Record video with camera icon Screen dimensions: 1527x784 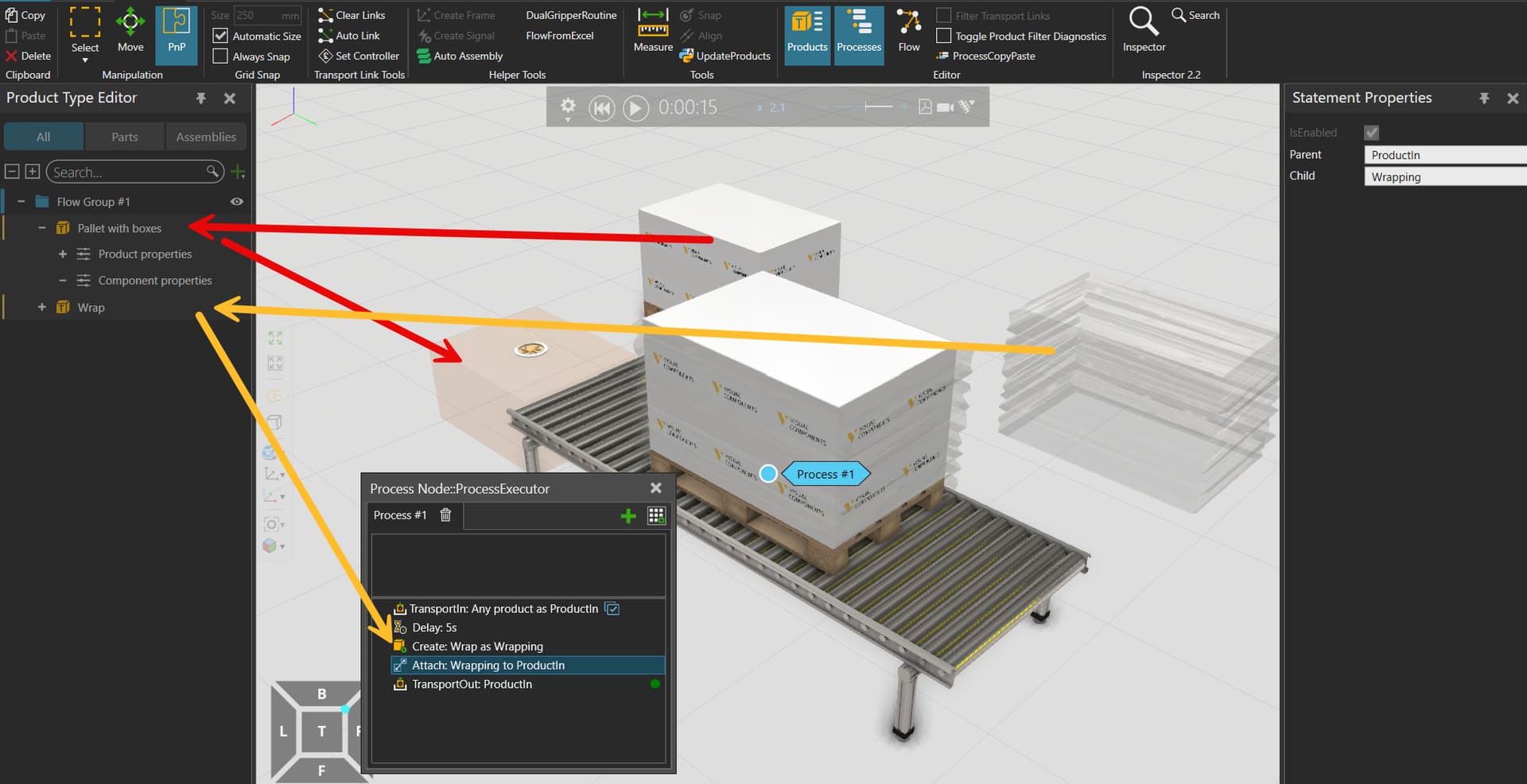(x=946, y=107)
